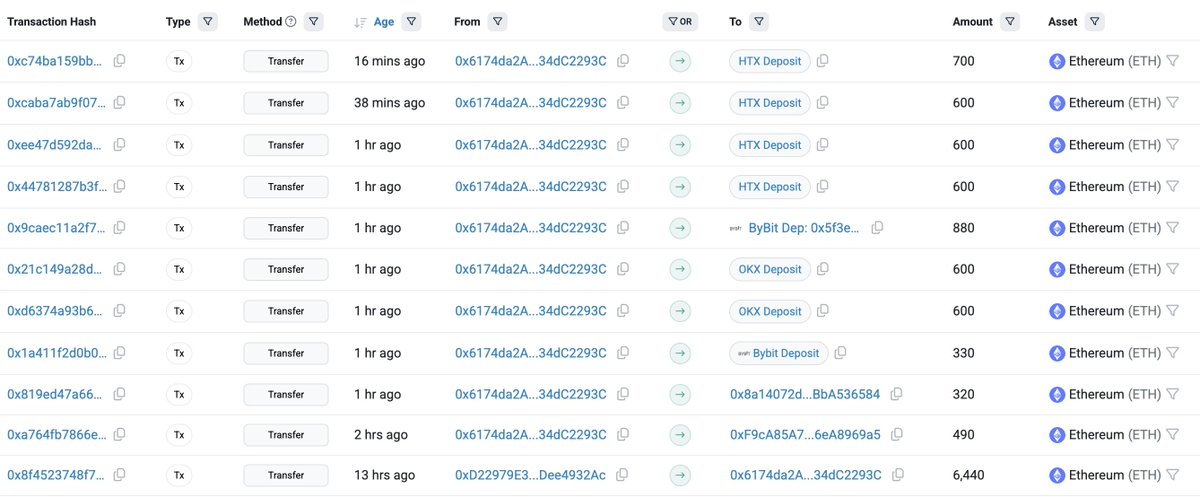Open transaction 0xcaba7ab9f07
1200x497 pixels.
pos(55,103)
